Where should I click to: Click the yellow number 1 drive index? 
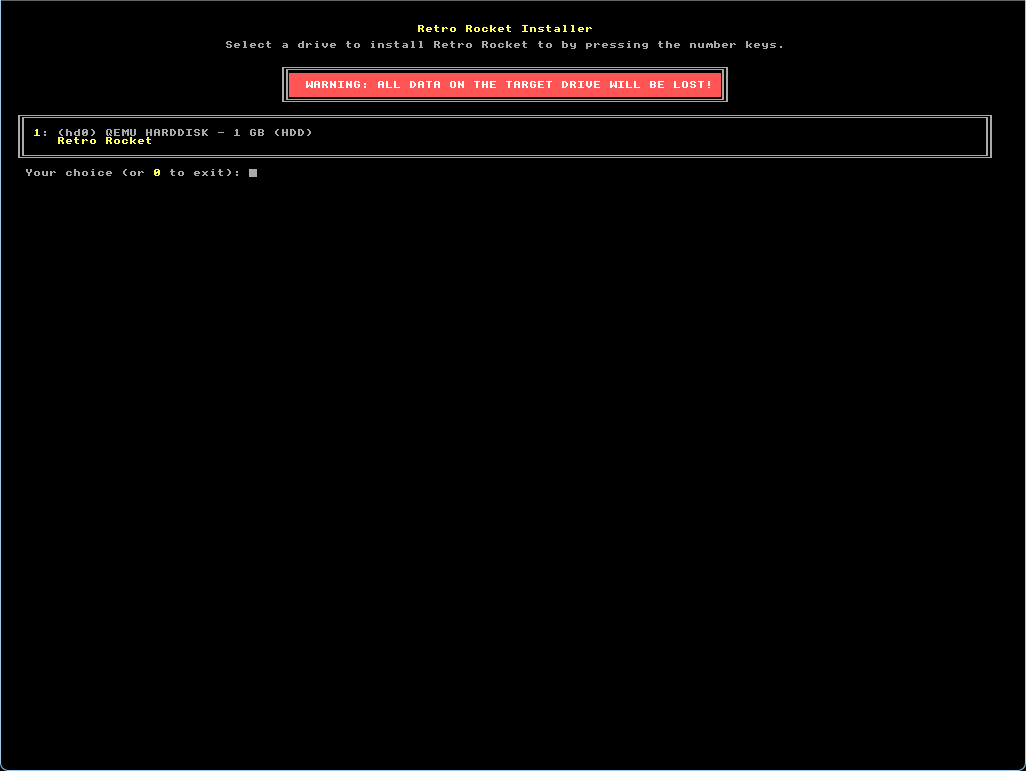coord(37,133)
